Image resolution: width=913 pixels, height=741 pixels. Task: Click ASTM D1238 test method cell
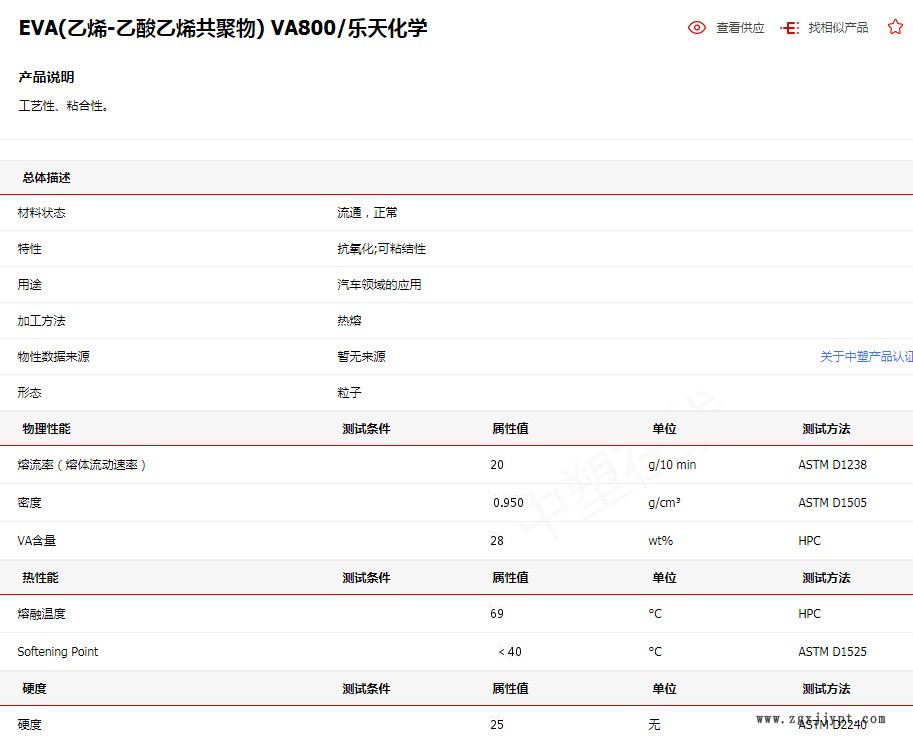click(x=832, y=465)
